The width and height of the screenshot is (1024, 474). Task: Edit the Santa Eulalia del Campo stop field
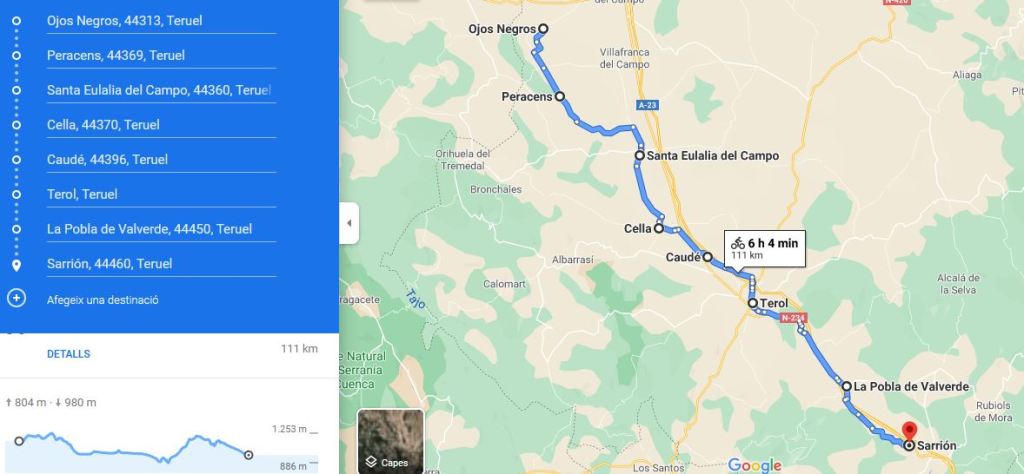161,90
